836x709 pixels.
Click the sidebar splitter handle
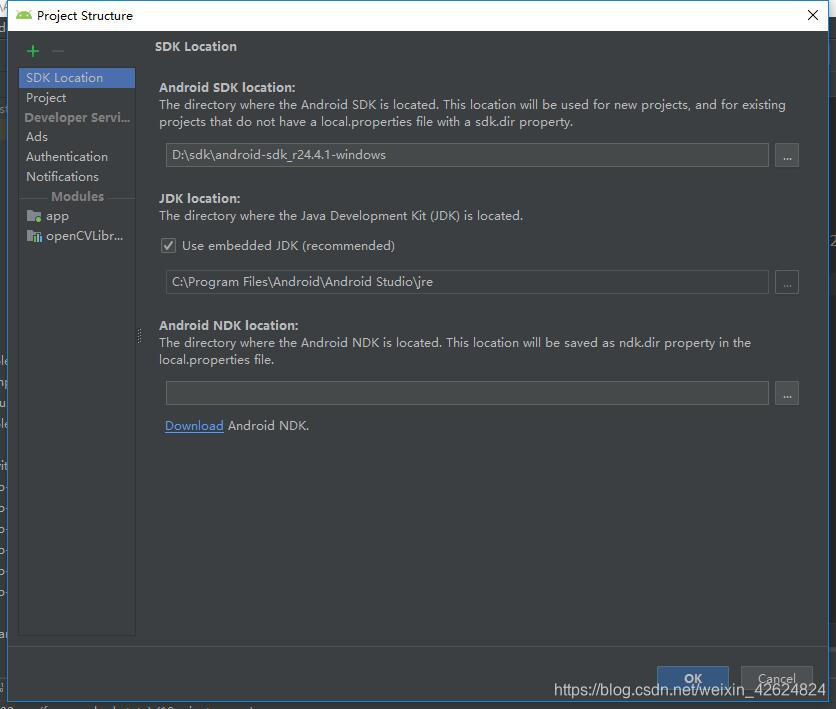click(140, 335)
